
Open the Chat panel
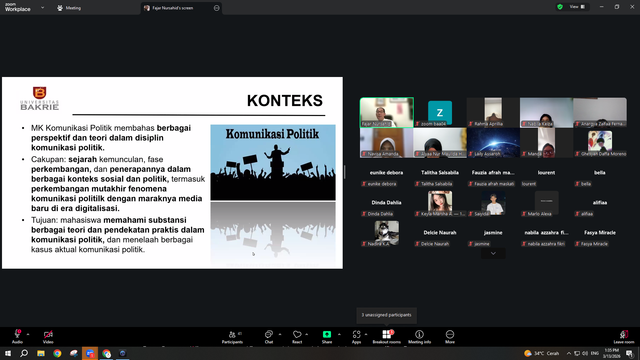[x=269, y=337]
